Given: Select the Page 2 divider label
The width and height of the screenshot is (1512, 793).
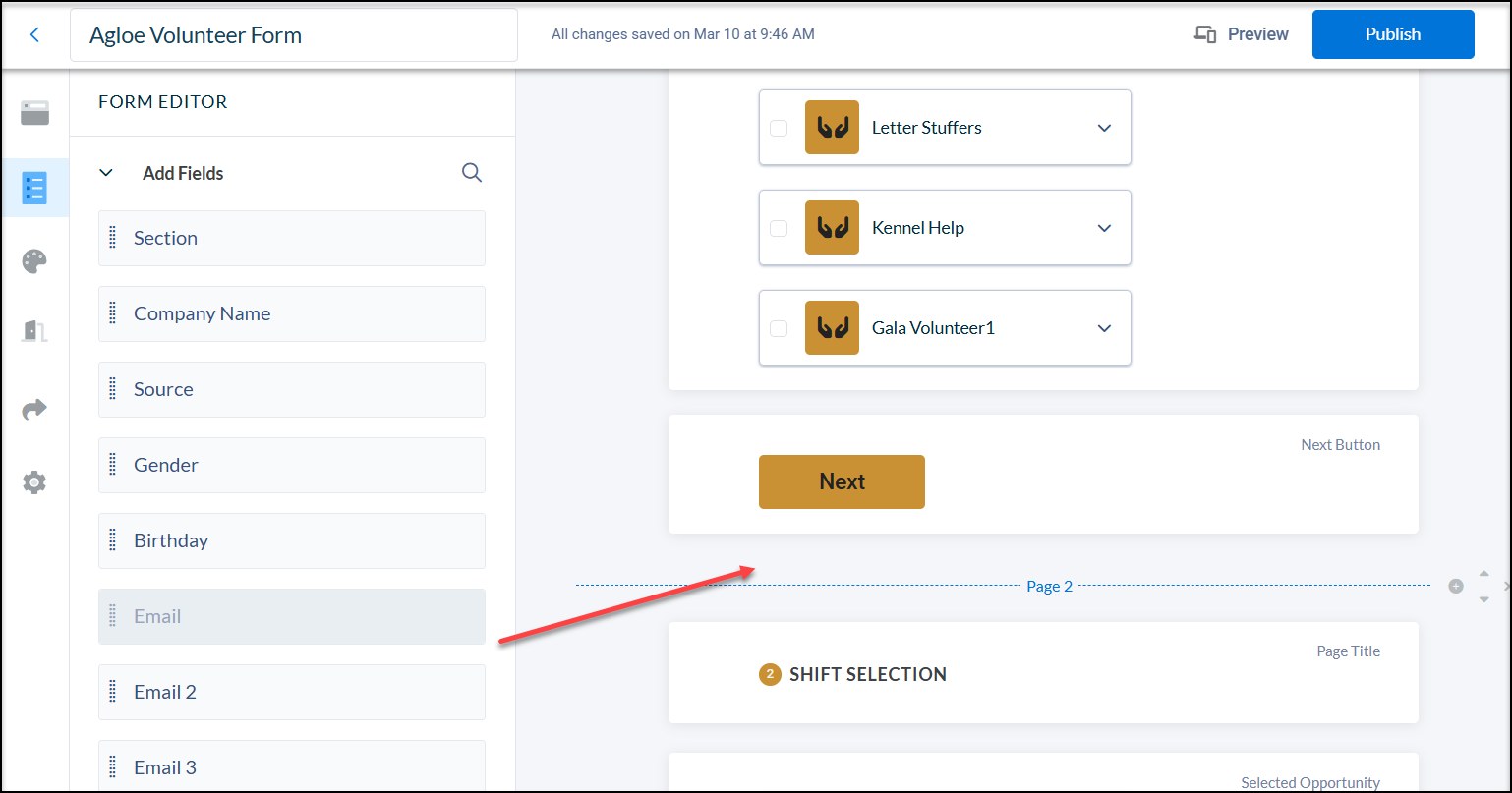Looking at the screenshot, I should coord(1049,587).
